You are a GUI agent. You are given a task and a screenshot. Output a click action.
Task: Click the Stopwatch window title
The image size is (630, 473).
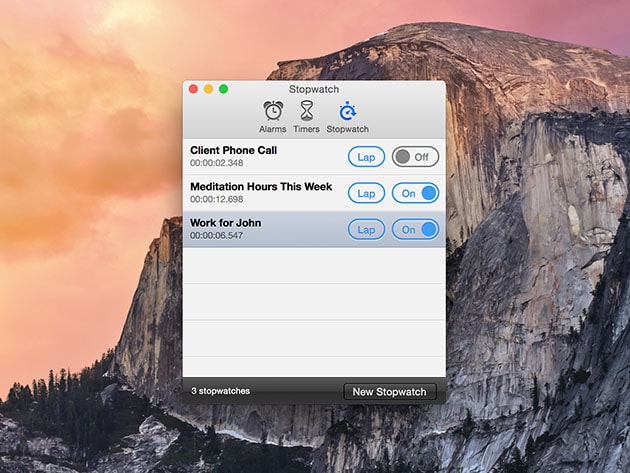pyautogui.click(x=314, y=89)
